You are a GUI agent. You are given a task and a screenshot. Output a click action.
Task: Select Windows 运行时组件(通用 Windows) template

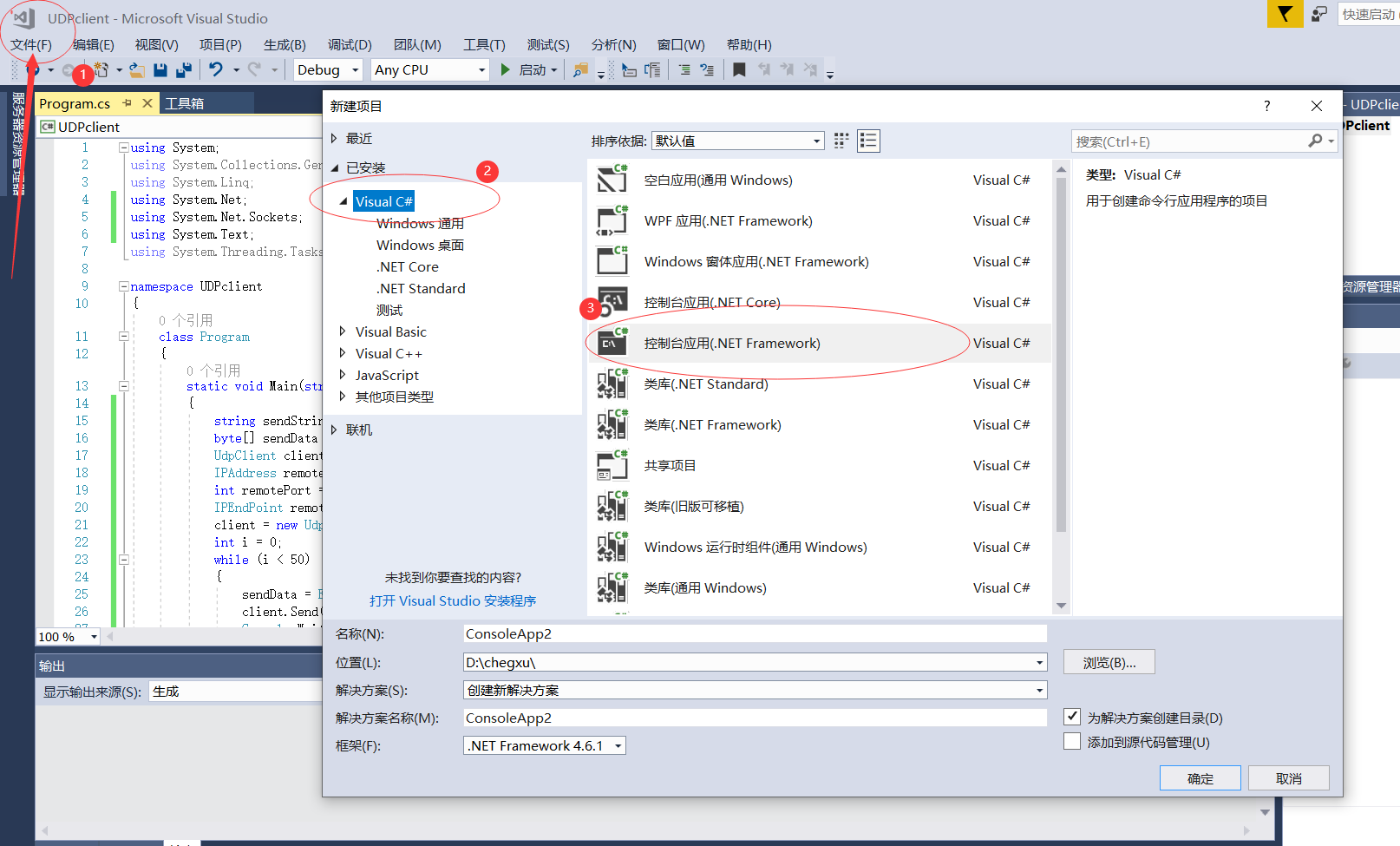(819, 547)
